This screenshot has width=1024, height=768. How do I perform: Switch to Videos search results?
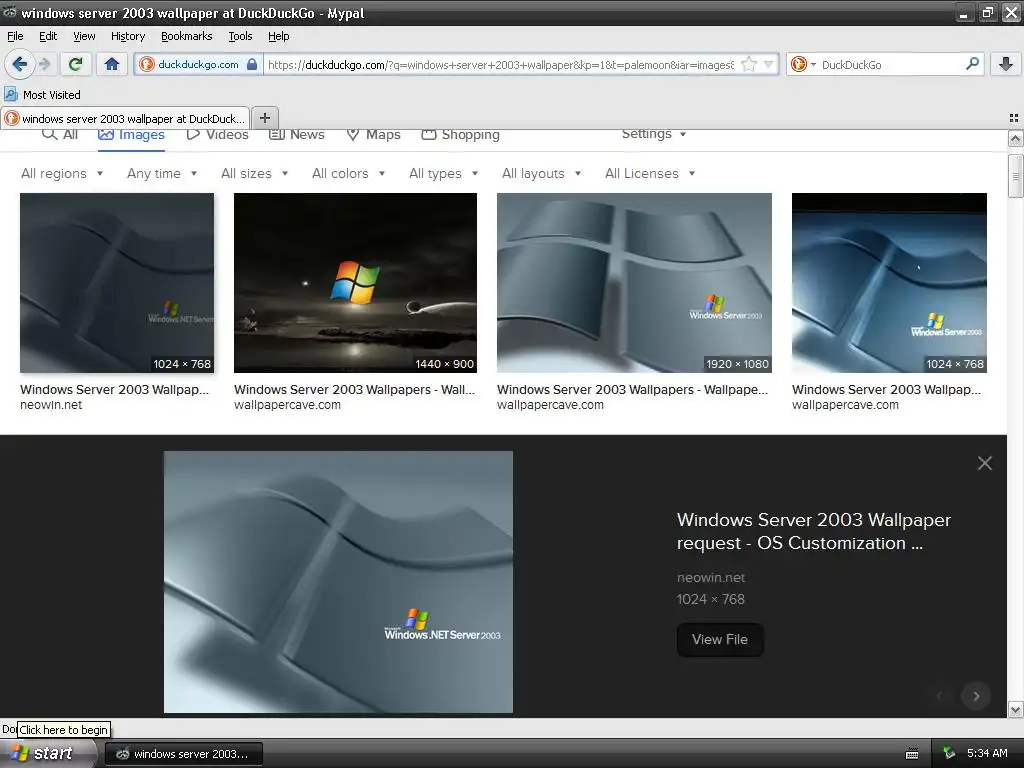click(217, 135)
